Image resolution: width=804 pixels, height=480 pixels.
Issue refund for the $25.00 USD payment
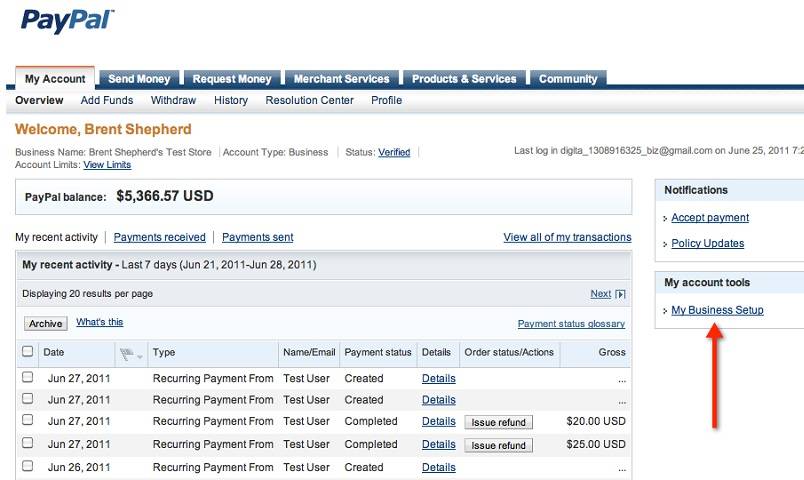[x=498, y=445]
